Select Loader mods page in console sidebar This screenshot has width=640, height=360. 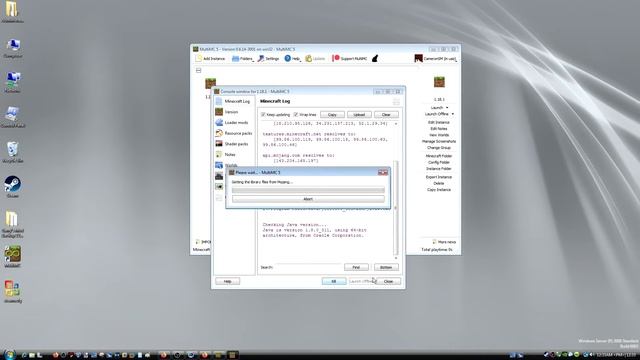click(233, 122)
